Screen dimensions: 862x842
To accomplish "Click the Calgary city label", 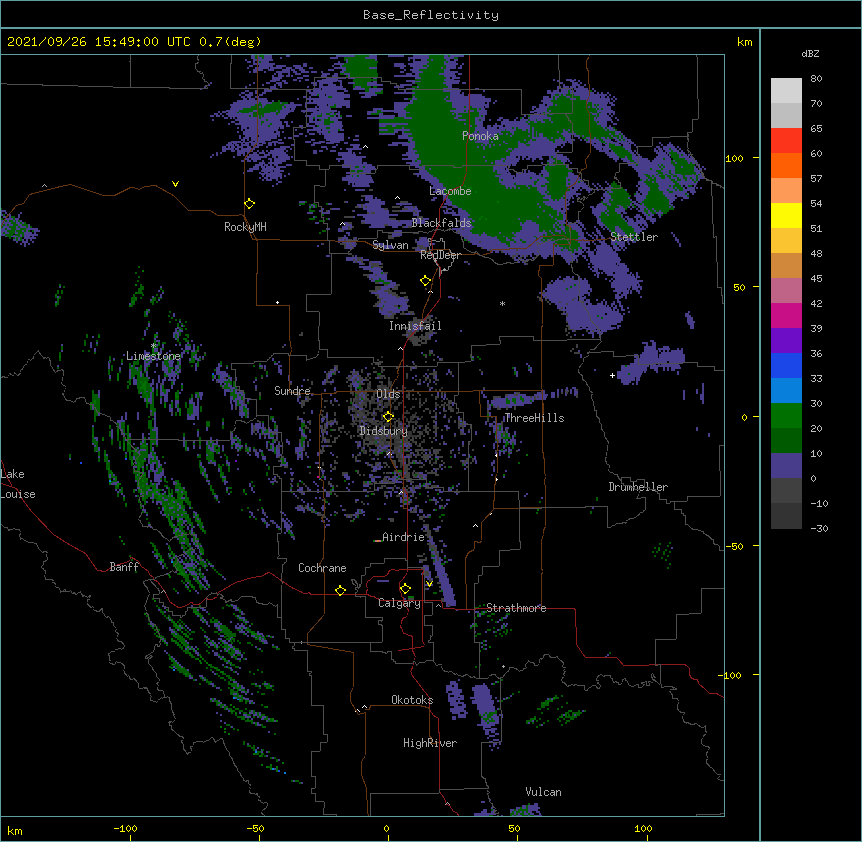I will pos(399,603).
